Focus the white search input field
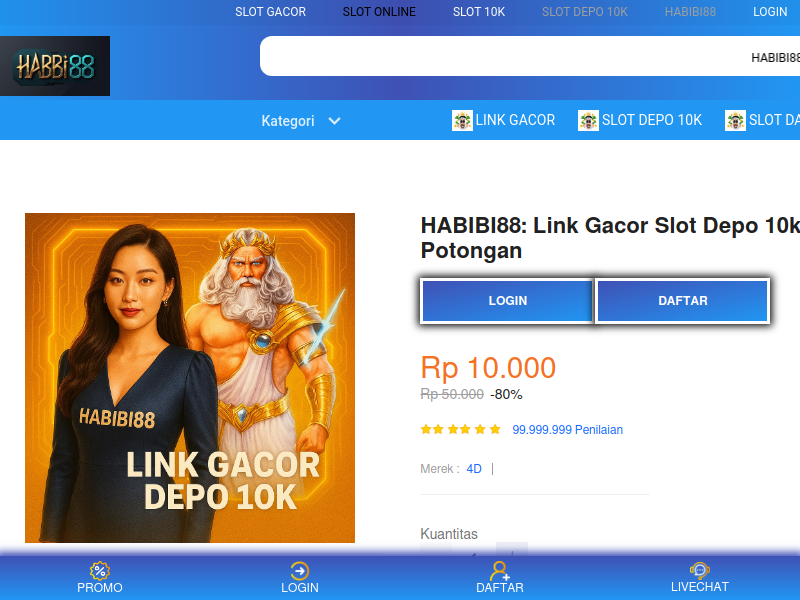 [530, 56]
